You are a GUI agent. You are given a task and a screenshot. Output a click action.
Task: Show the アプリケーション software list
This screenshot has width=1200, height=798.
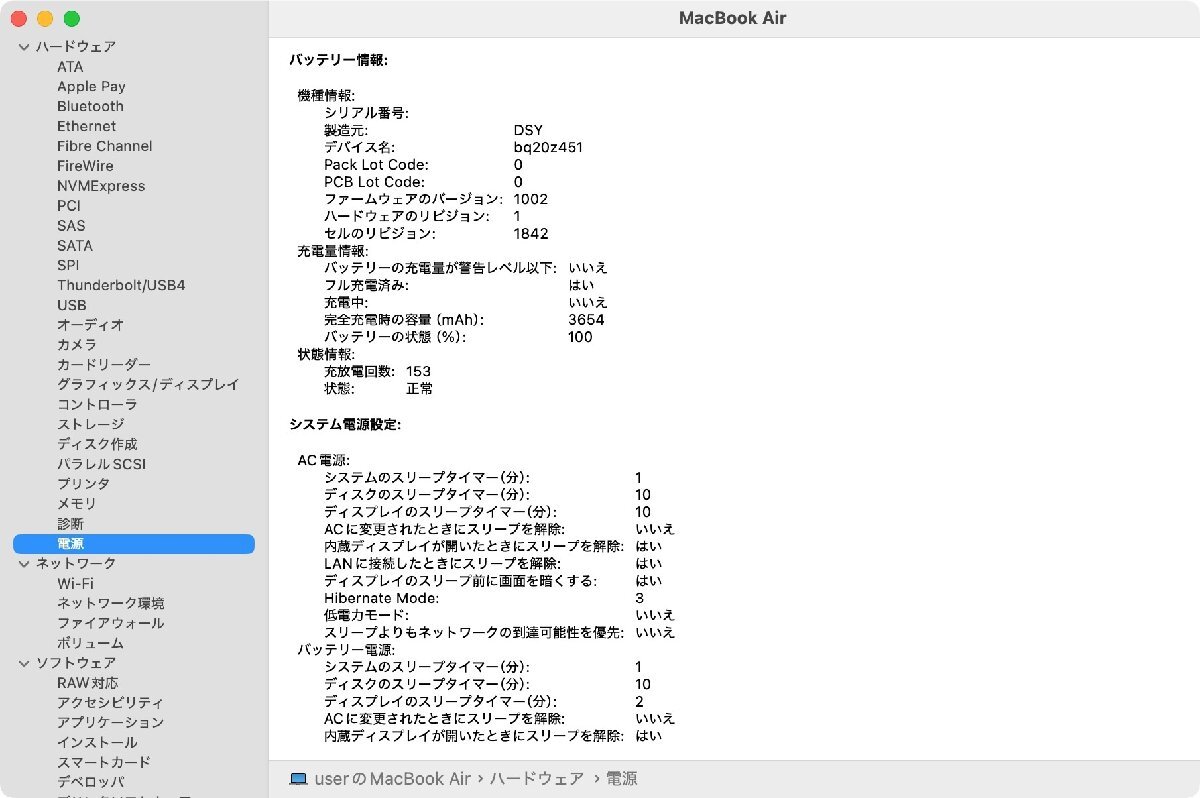110,722
